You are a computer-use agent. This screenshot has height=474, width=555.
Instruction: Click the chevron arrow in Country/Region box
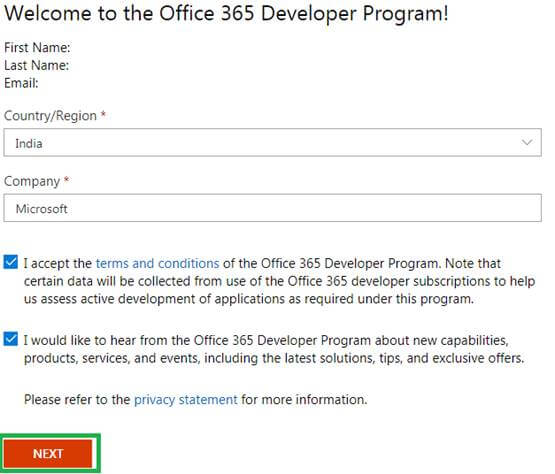tap(527, 143)
